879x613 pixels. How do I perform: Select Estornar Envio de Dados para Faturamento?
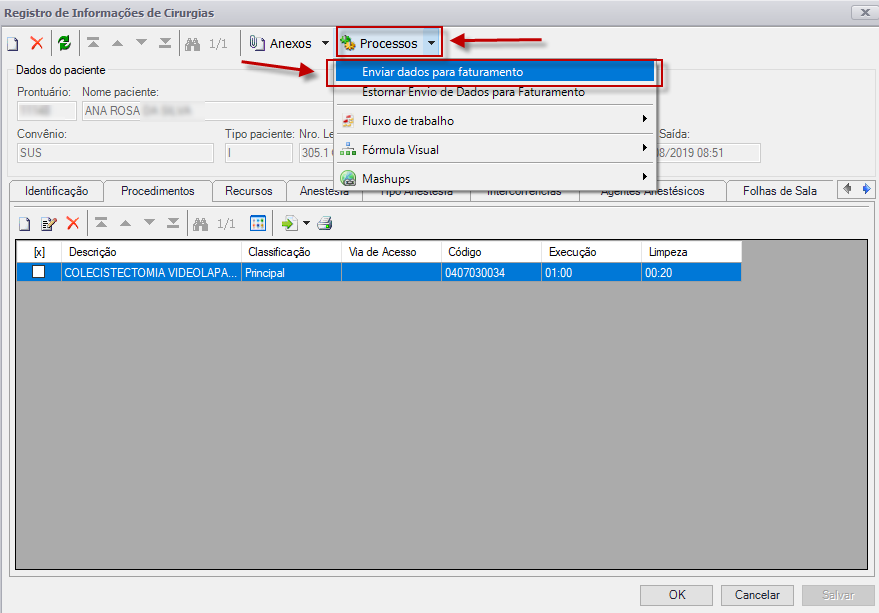coord(494,92)
